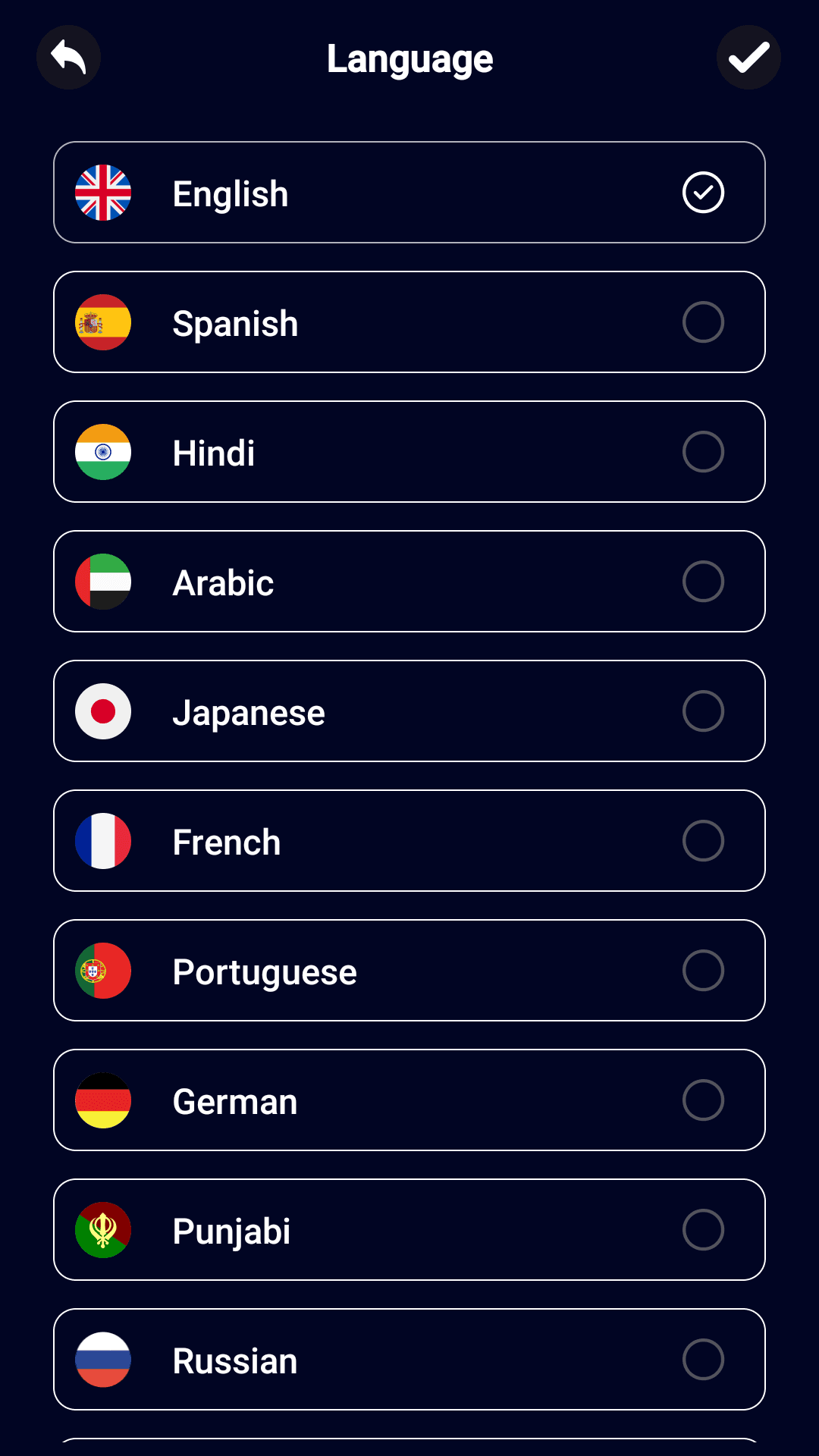Select the Punjabi language label
This screenshot has width=819, height=1456.
pos(231,1232)
